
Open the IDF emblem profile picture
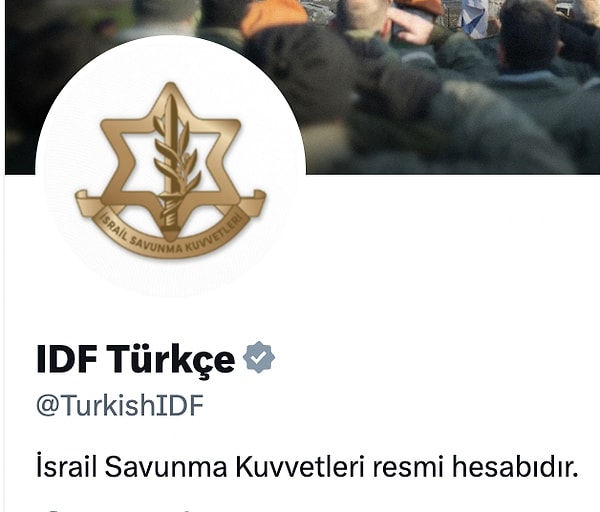(170, 168)
